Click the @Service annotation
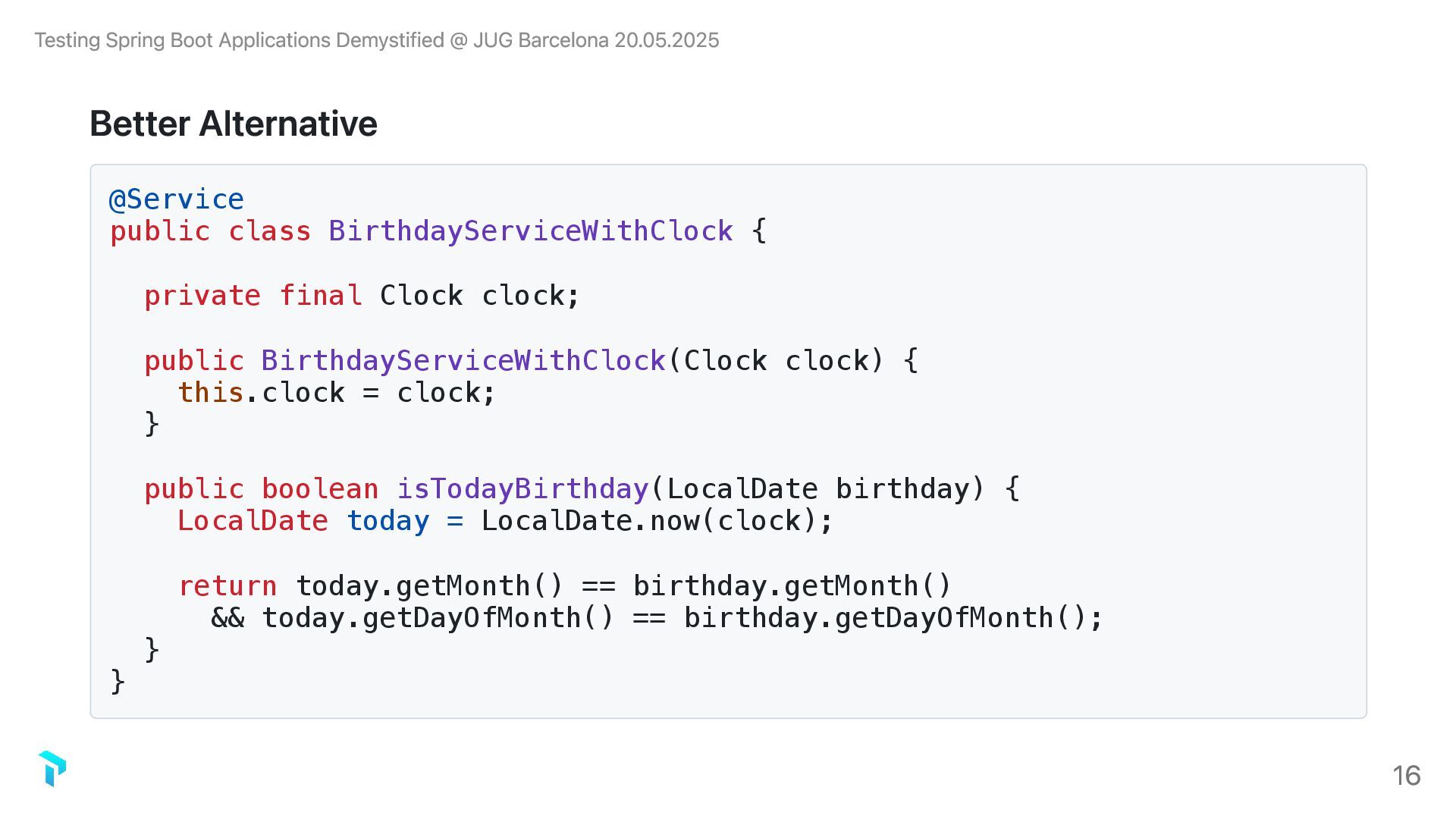Image resolution: width=1456 pixels, height=819 pixels. pos(177,199)
